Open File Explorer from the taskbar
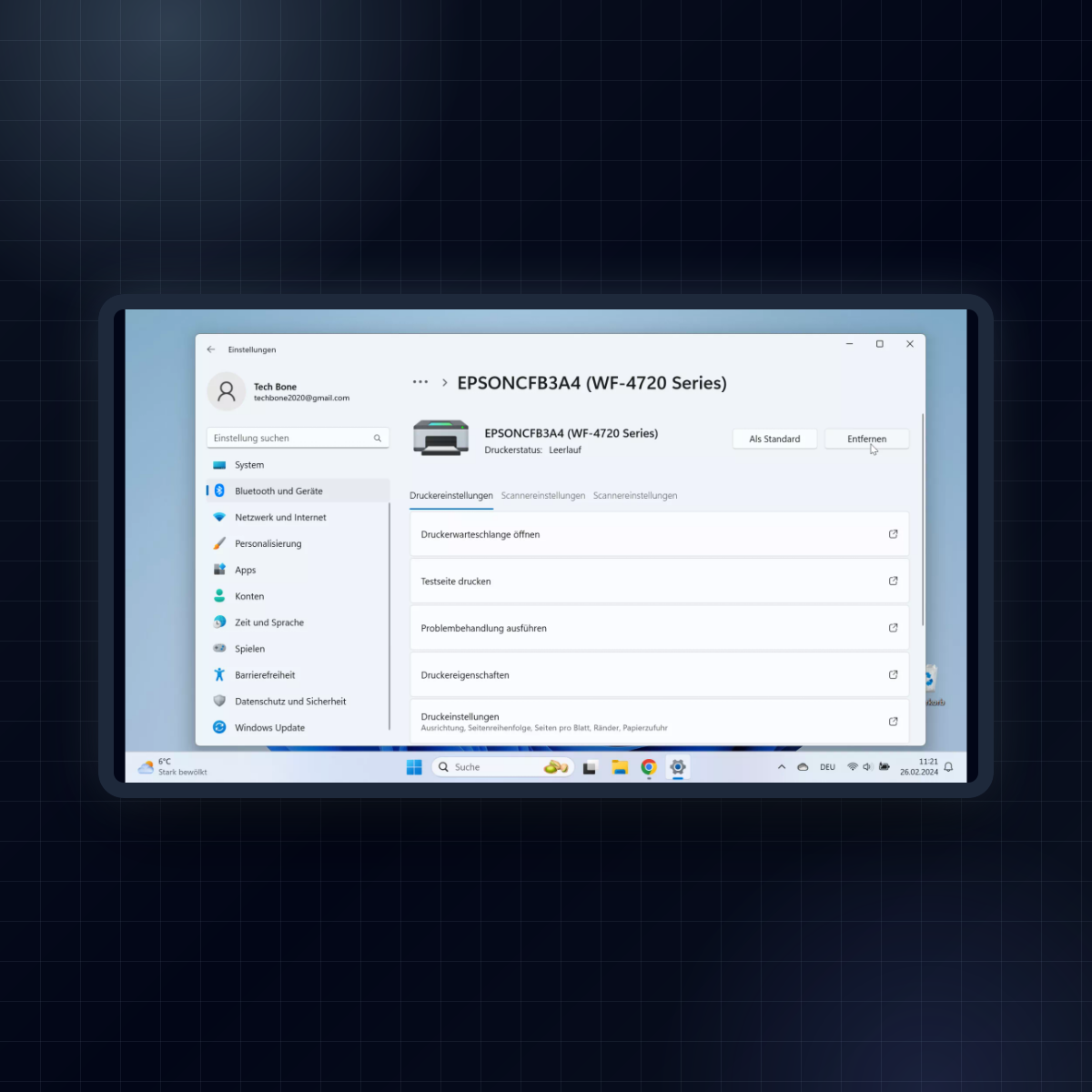 [620, 767]
